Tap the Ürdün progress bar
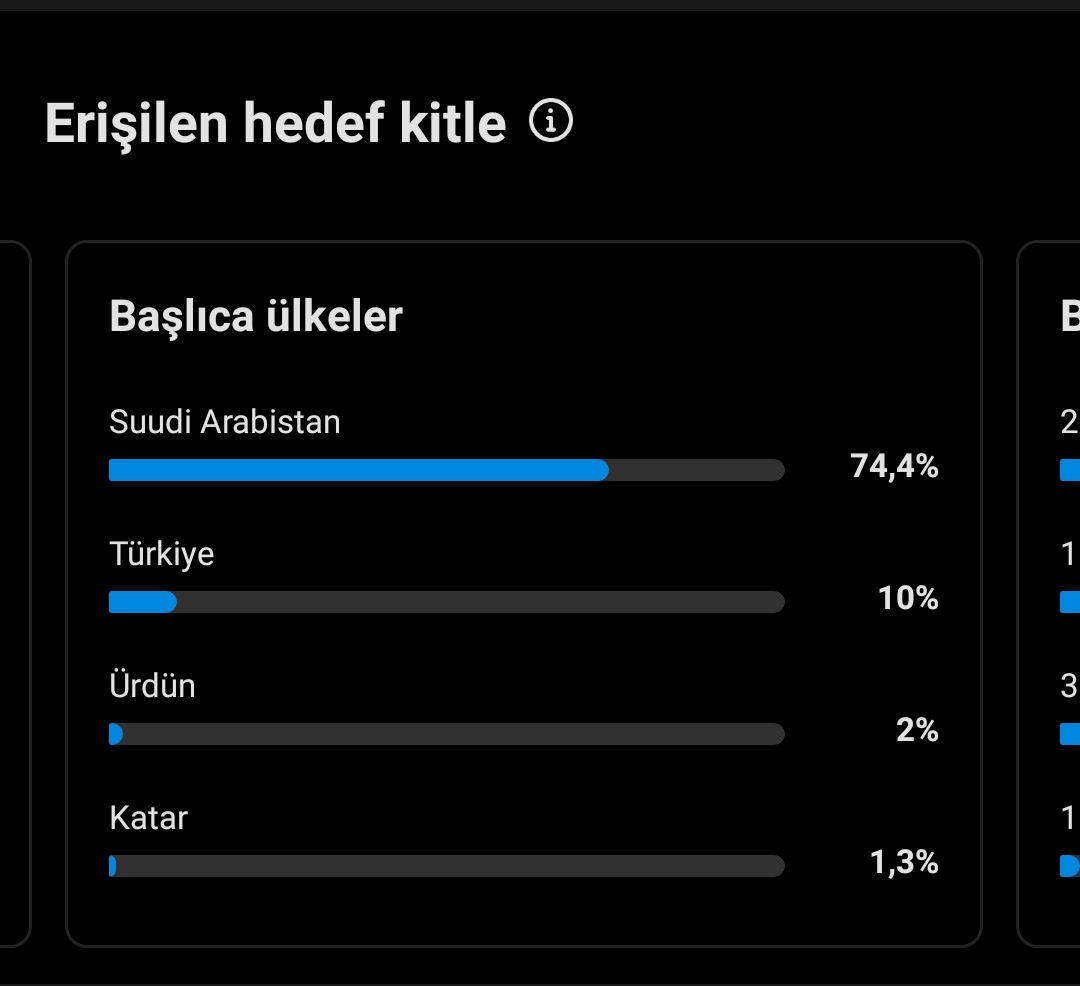This screenshot has height=986, width=1080. pyautogui.click(x=446, y=734)
